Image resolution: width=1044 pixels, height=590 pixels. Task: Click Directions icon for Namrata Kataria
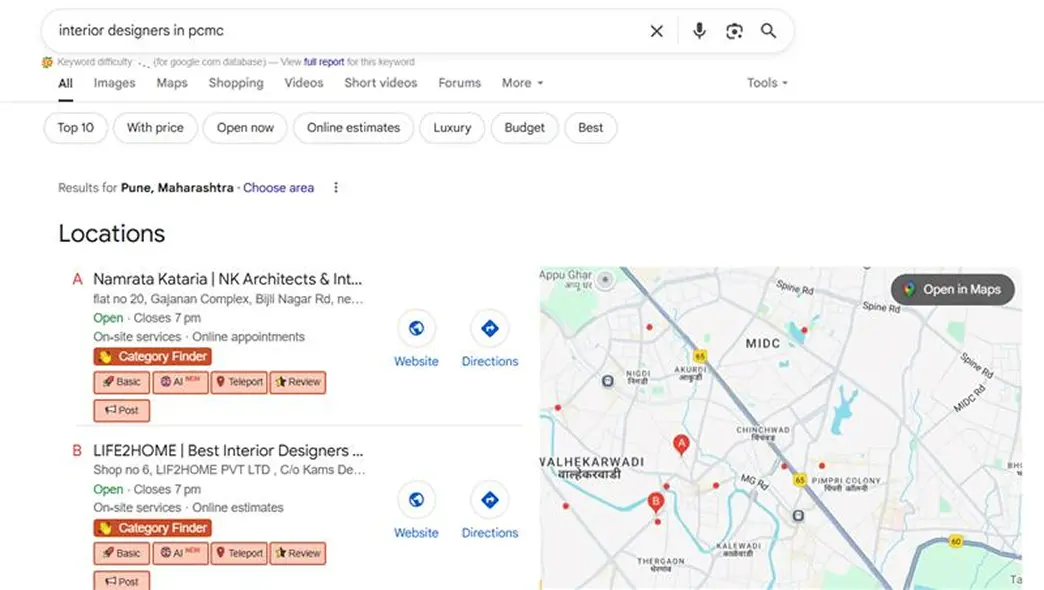click(489, 328)
